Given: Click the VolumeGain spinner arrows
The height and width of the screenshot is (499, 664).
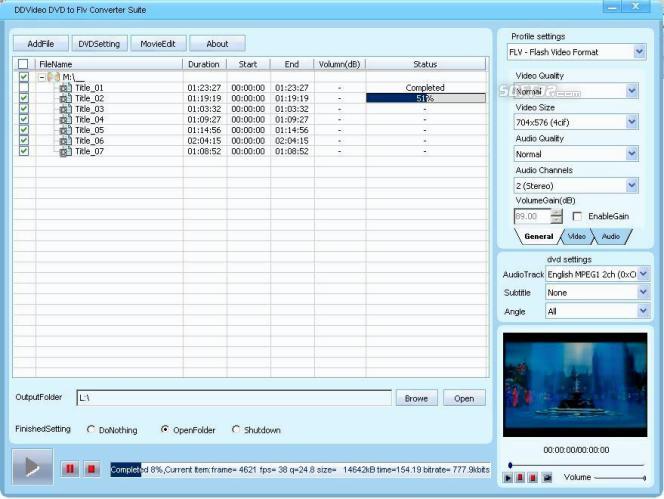Looking at the screenshot, I should click(x=556, y=216).
